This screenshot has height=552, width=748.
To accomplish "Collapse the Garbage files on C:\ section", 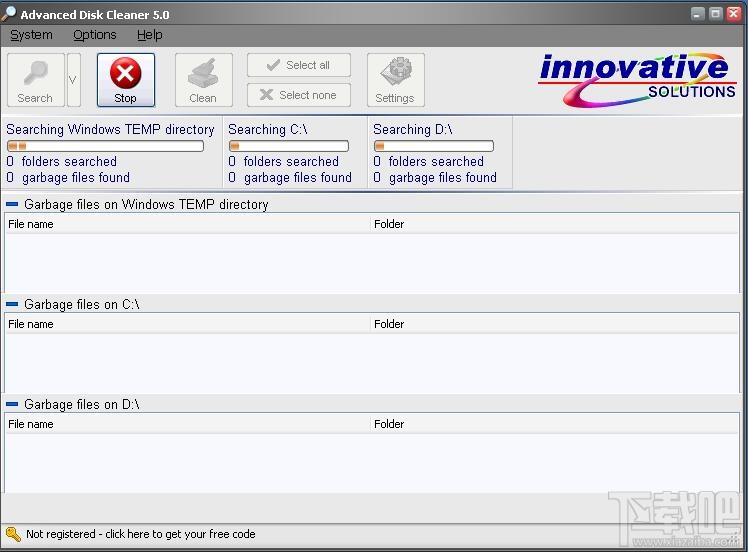I will 12,304.
